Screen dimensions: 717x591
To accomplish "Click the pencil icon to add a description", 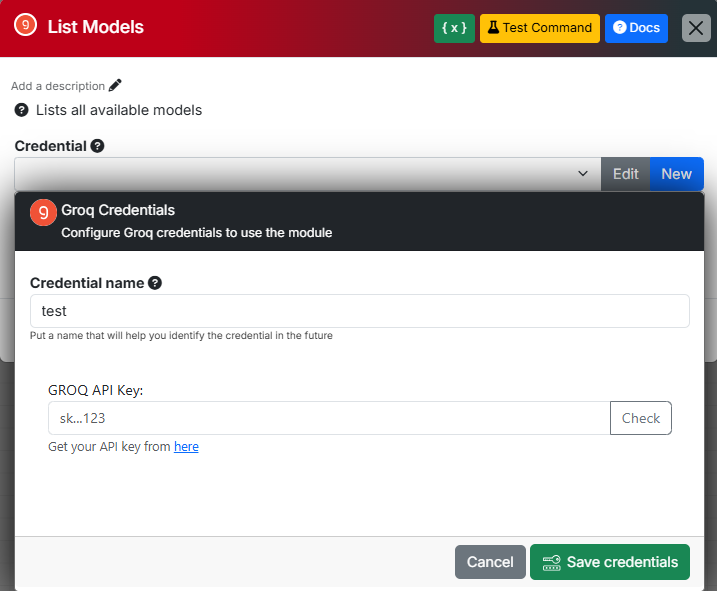I will (115, 86).
